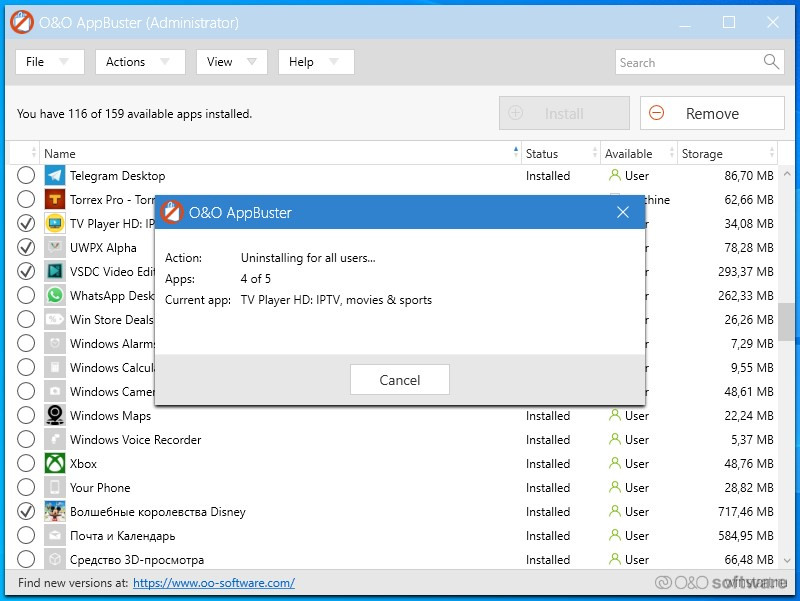The width and height of the screenshot is (800, 601).
Task: Click the Remove button
Action: click(x=712, y=113)
